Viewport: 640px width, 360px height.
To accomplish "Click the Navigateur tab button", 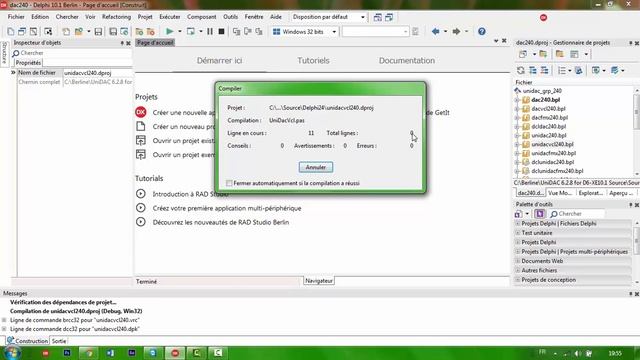I will 319,281.
